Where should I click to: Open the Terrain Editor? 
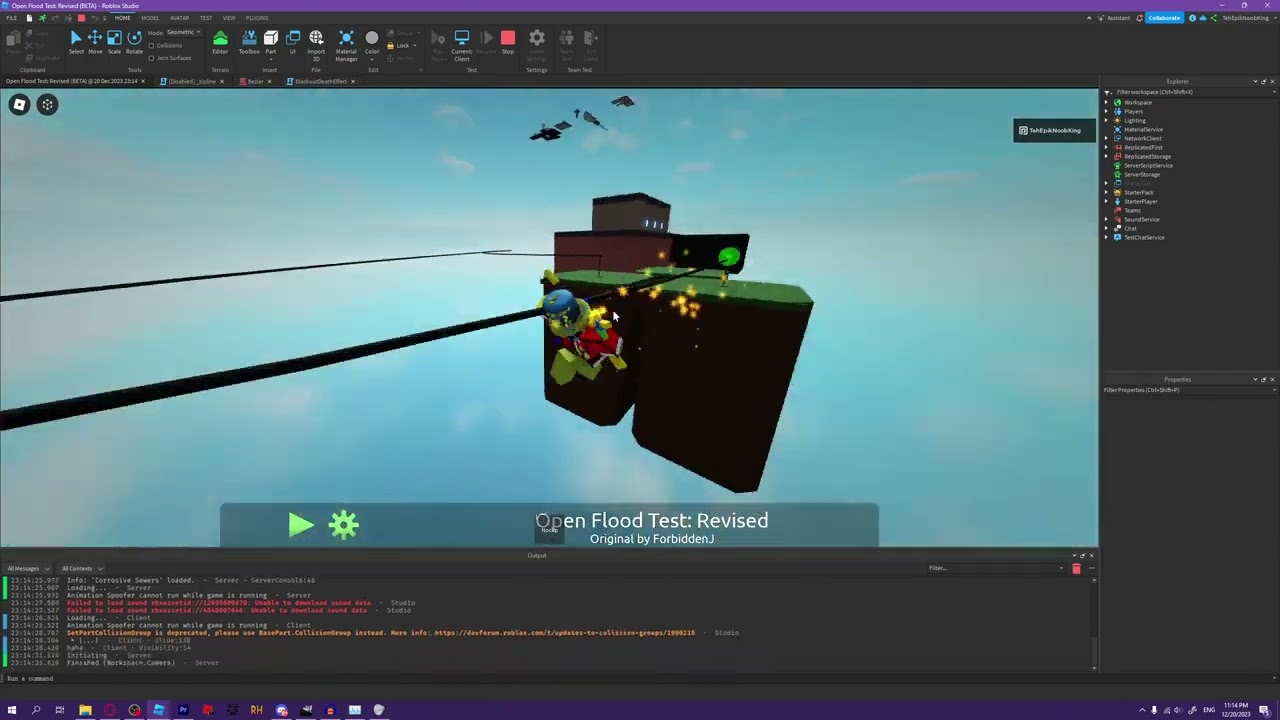coord(220,41)
